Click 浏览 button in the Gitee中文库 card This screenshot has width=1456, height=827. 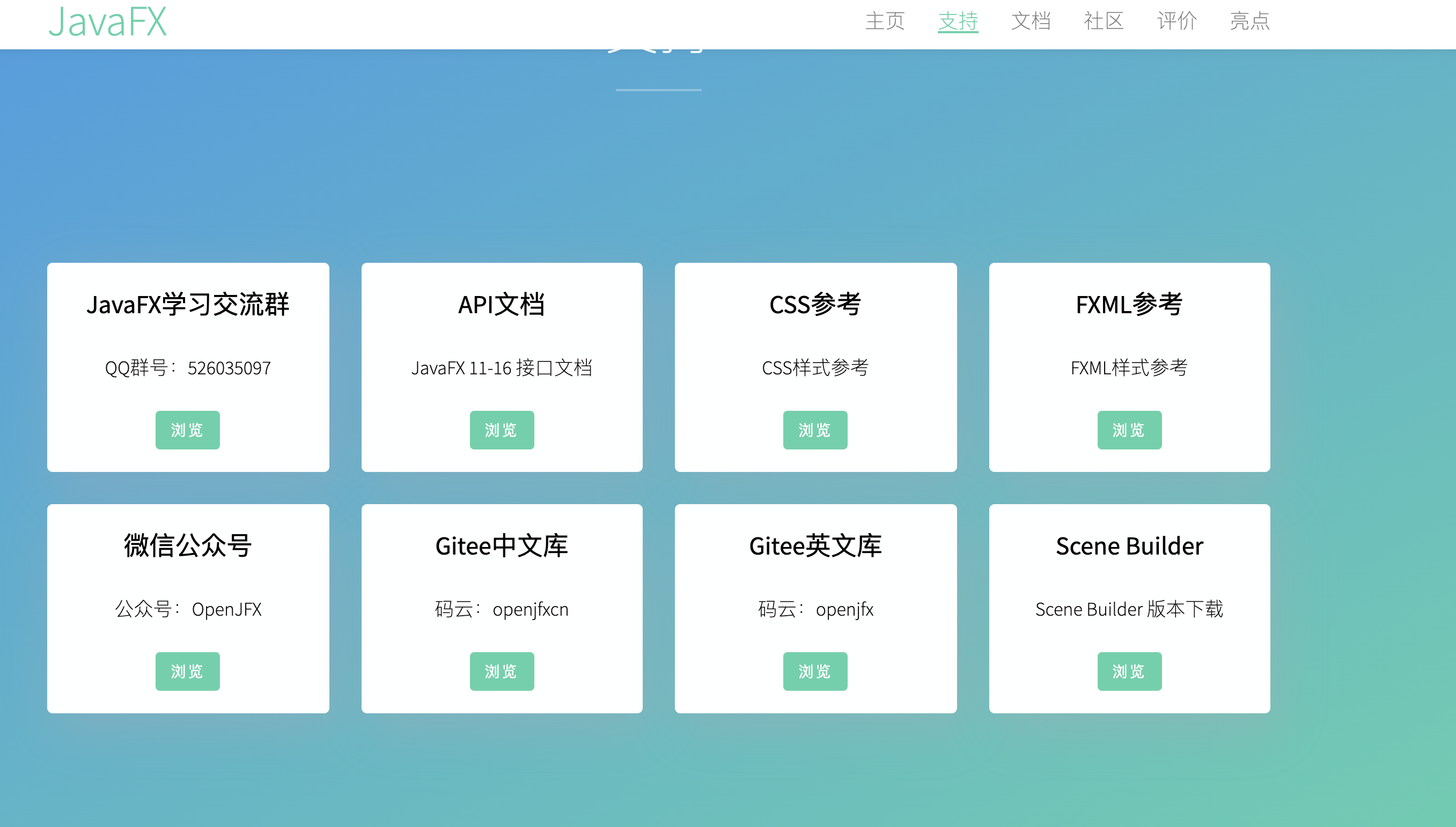click(502, 671)
